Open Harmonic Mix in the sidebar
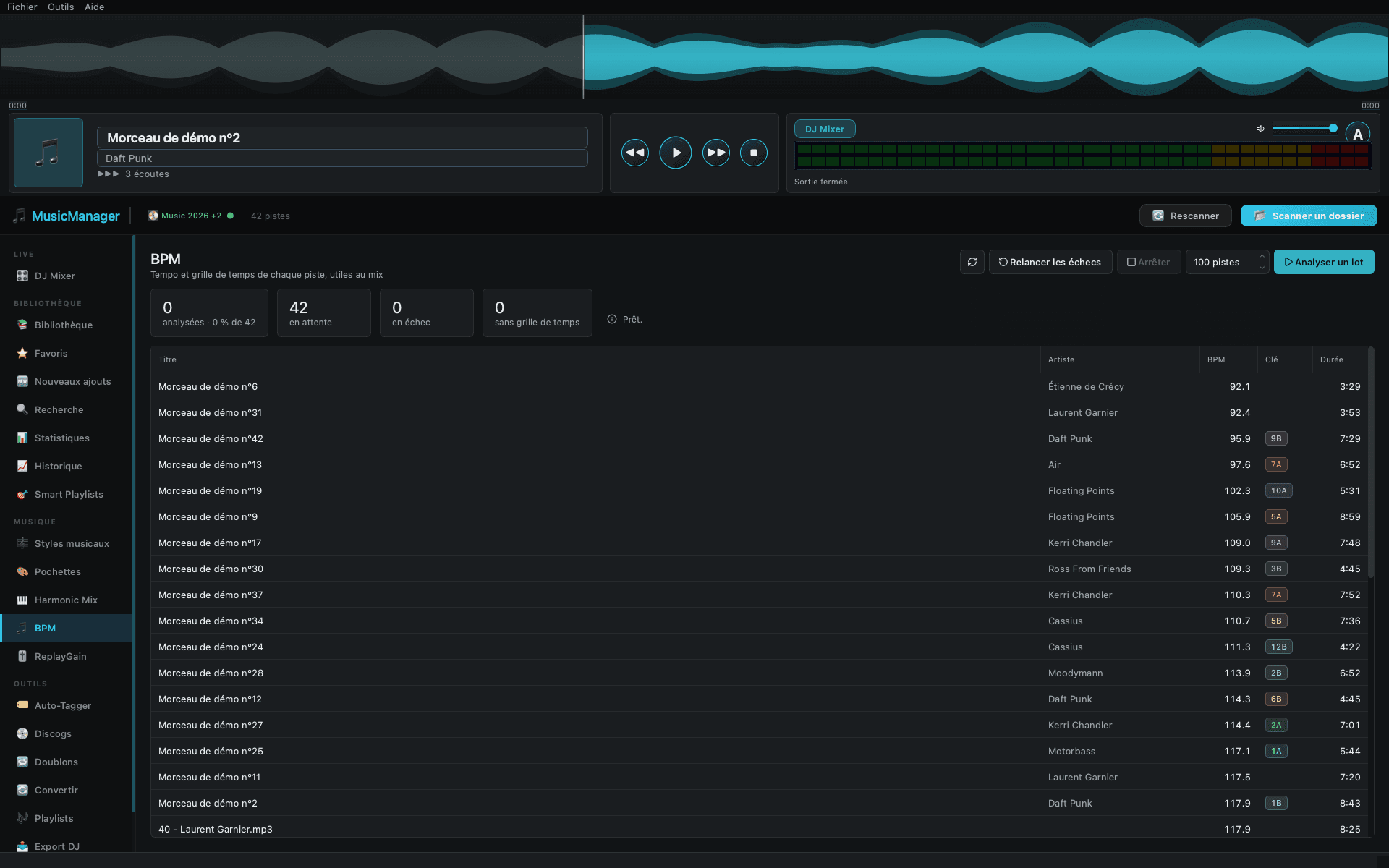Screen dimensions: 1389x868 pyautogui.click(x=67, y=600)
